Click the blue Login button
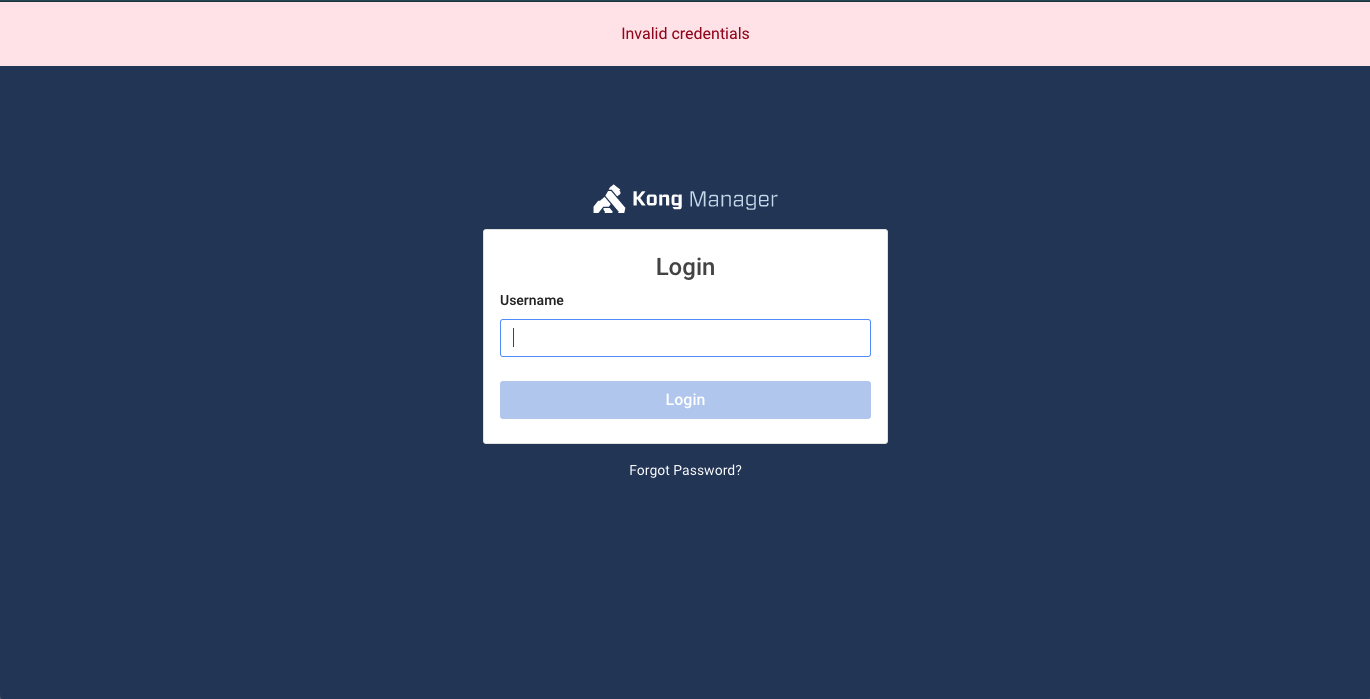Image resolution: width=1370 pixels, height=699 pixels. (685, 400)
